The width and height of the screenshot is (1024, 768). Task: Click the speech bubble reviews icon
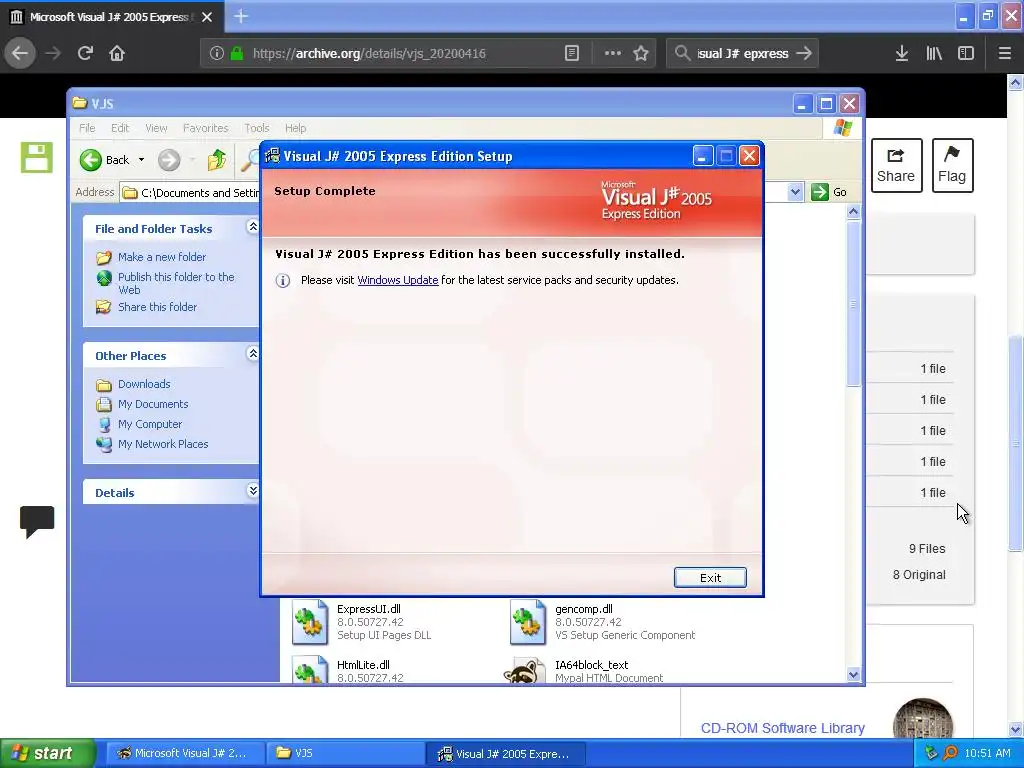(x=37, y=521)
